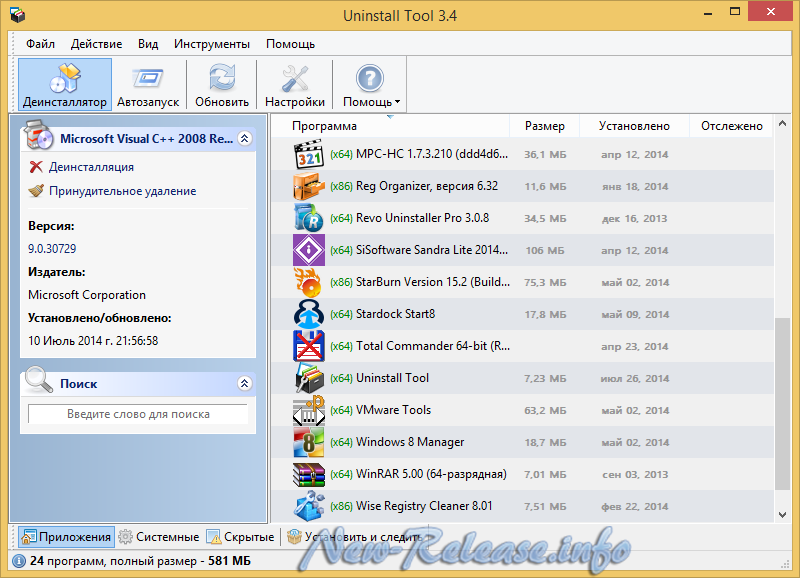The height and width of the screenshot is (578, 800).
Task: Switch to the Системные tab
Action: pos(159,537)
